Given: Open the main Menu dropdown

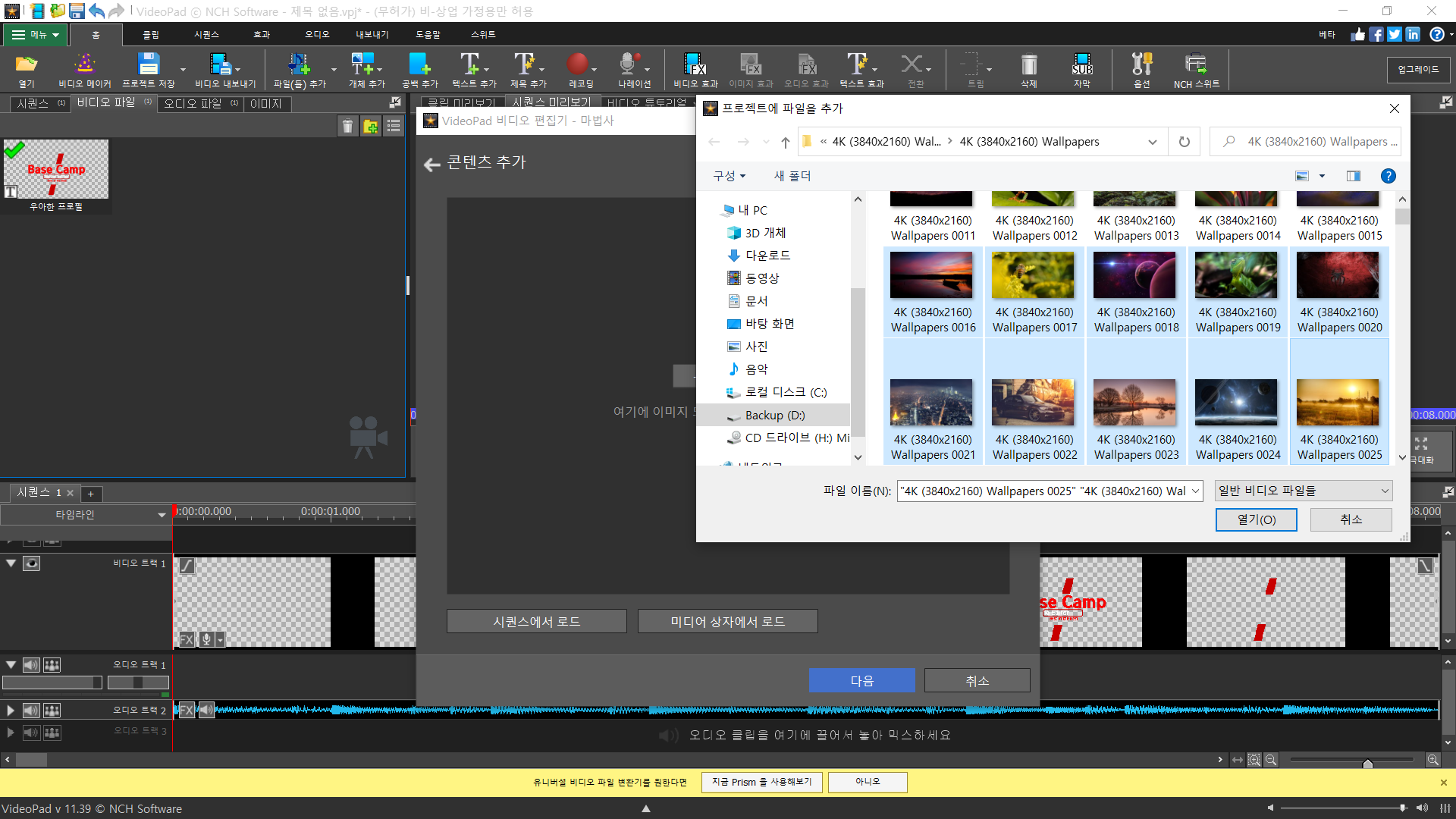Looking at the screenshot, I should (36, 35).
